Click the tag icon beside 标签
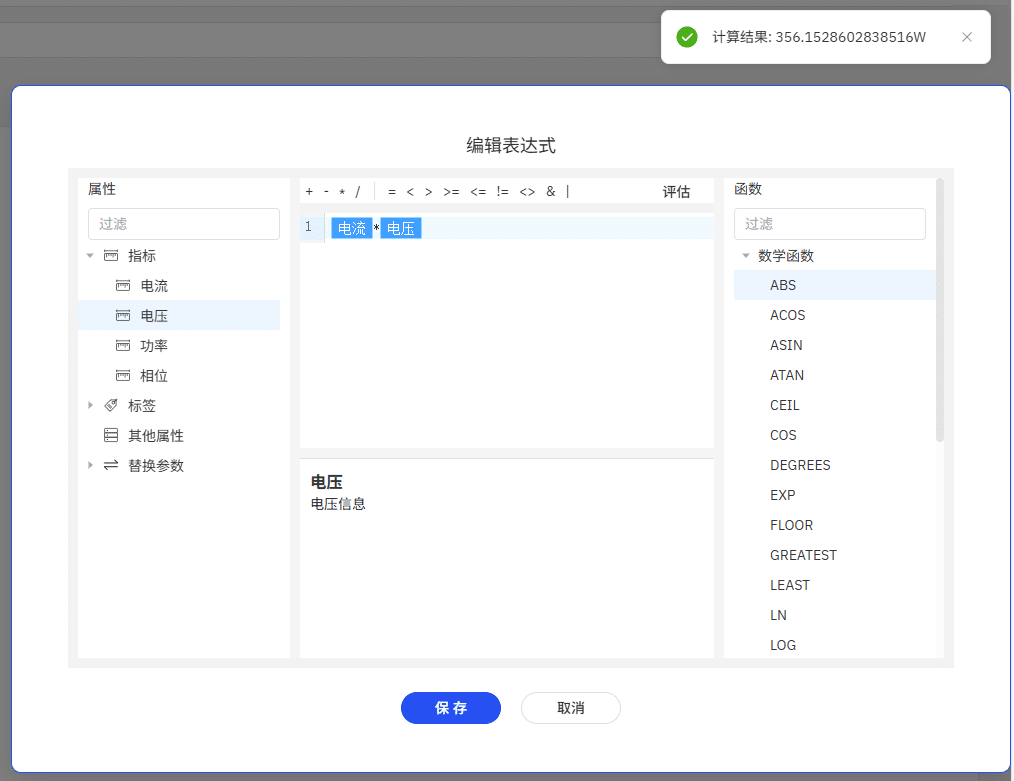 (110, 404)
